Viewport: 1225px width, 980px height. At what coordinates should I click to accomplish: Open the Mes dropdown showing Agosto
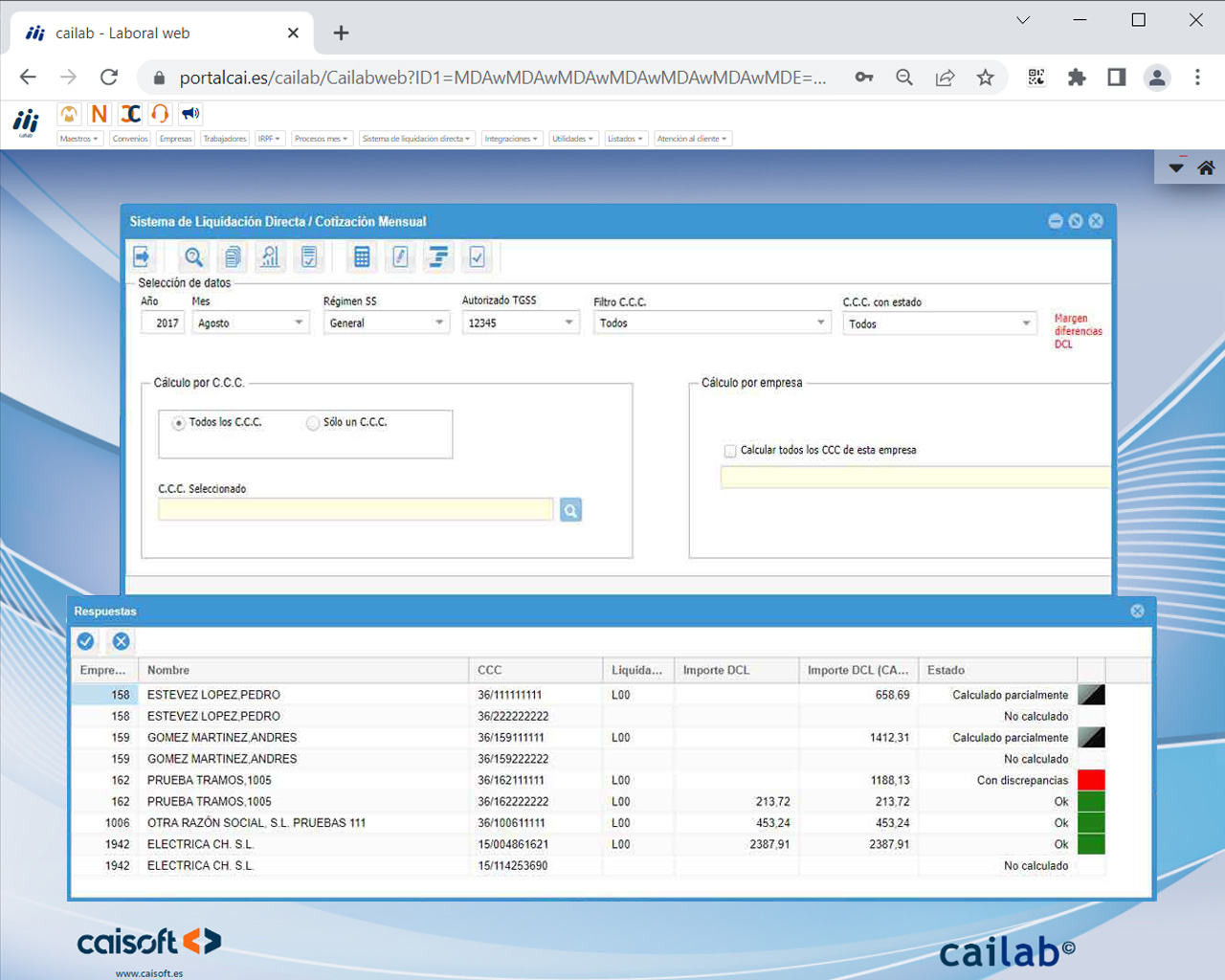(x=300, y=323)
